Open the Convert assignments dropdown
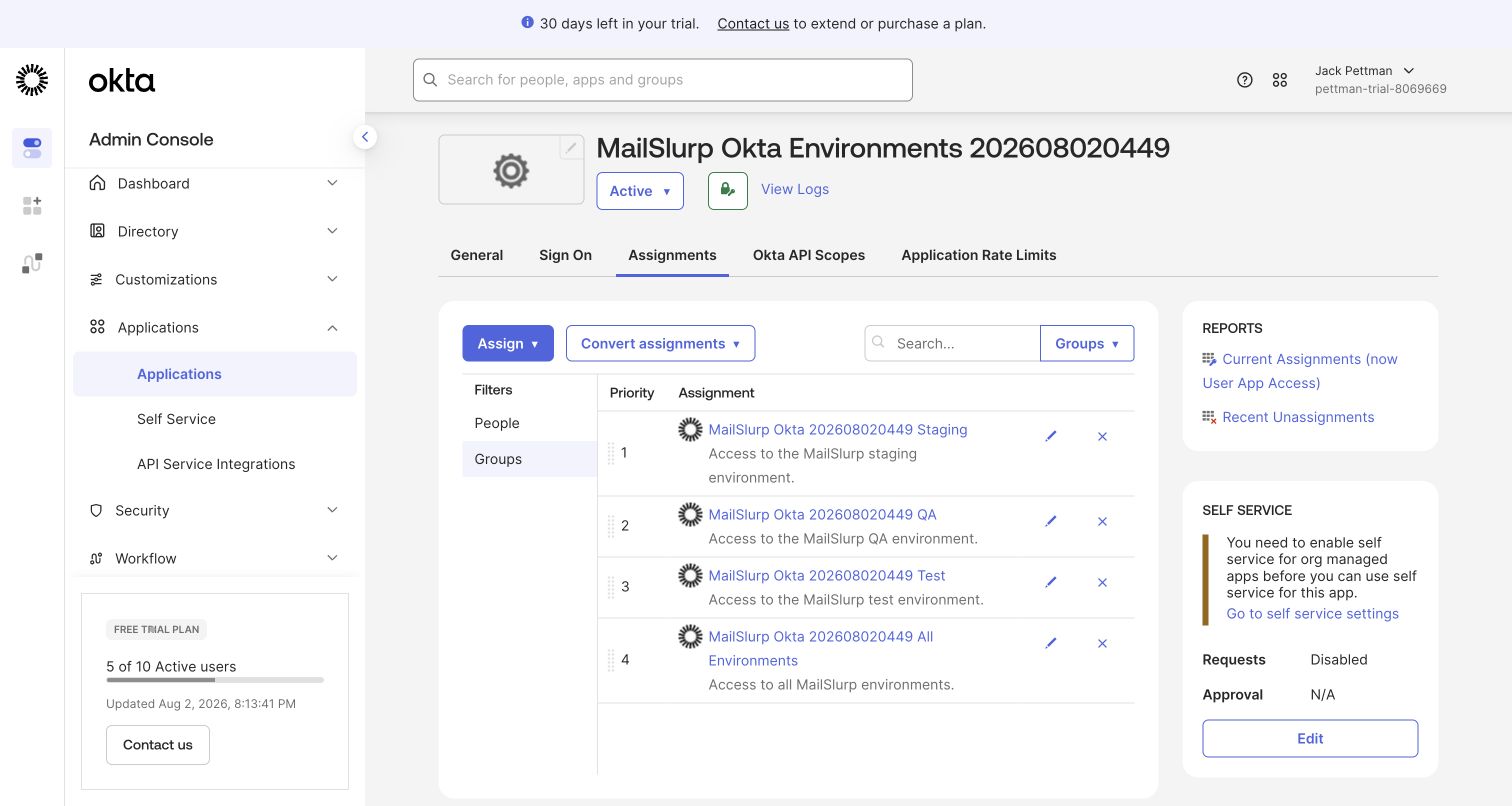1512x806 pixels. point(661,343)
